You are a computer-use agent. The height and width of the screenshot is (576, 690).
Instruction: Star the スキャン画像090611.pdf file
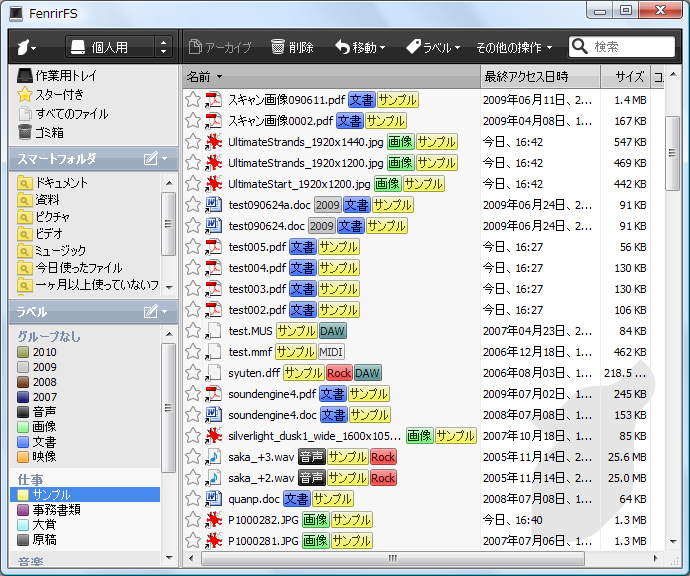193,100
